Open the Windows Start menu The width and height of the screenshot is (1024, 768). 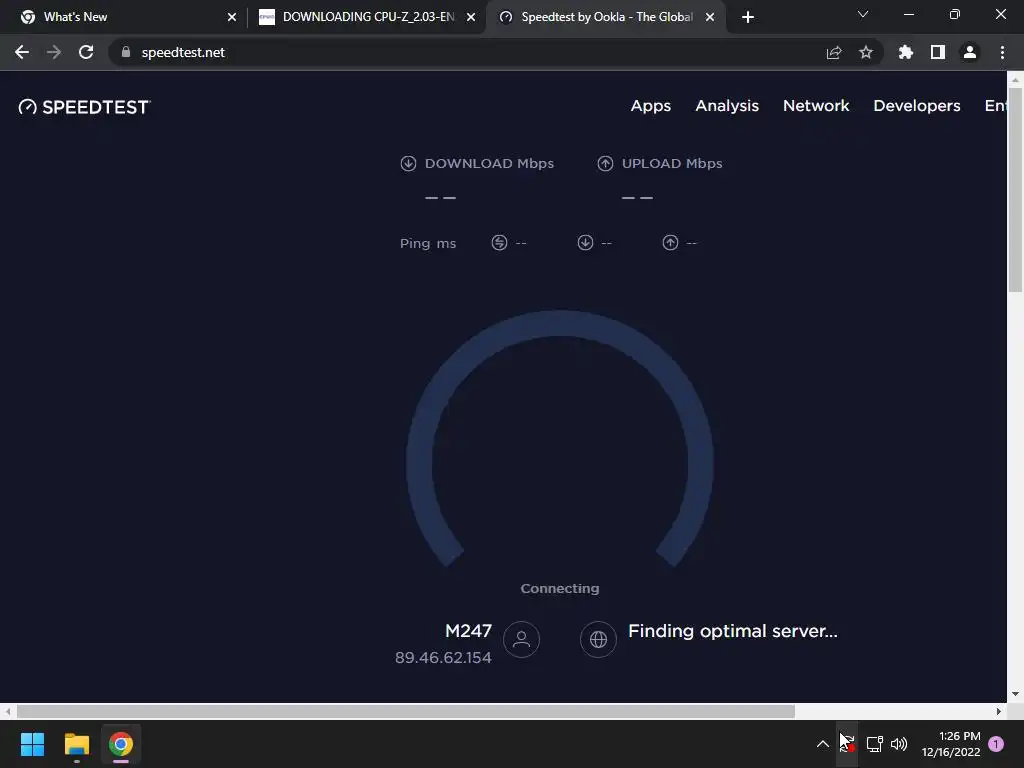(x=32, y=744)
